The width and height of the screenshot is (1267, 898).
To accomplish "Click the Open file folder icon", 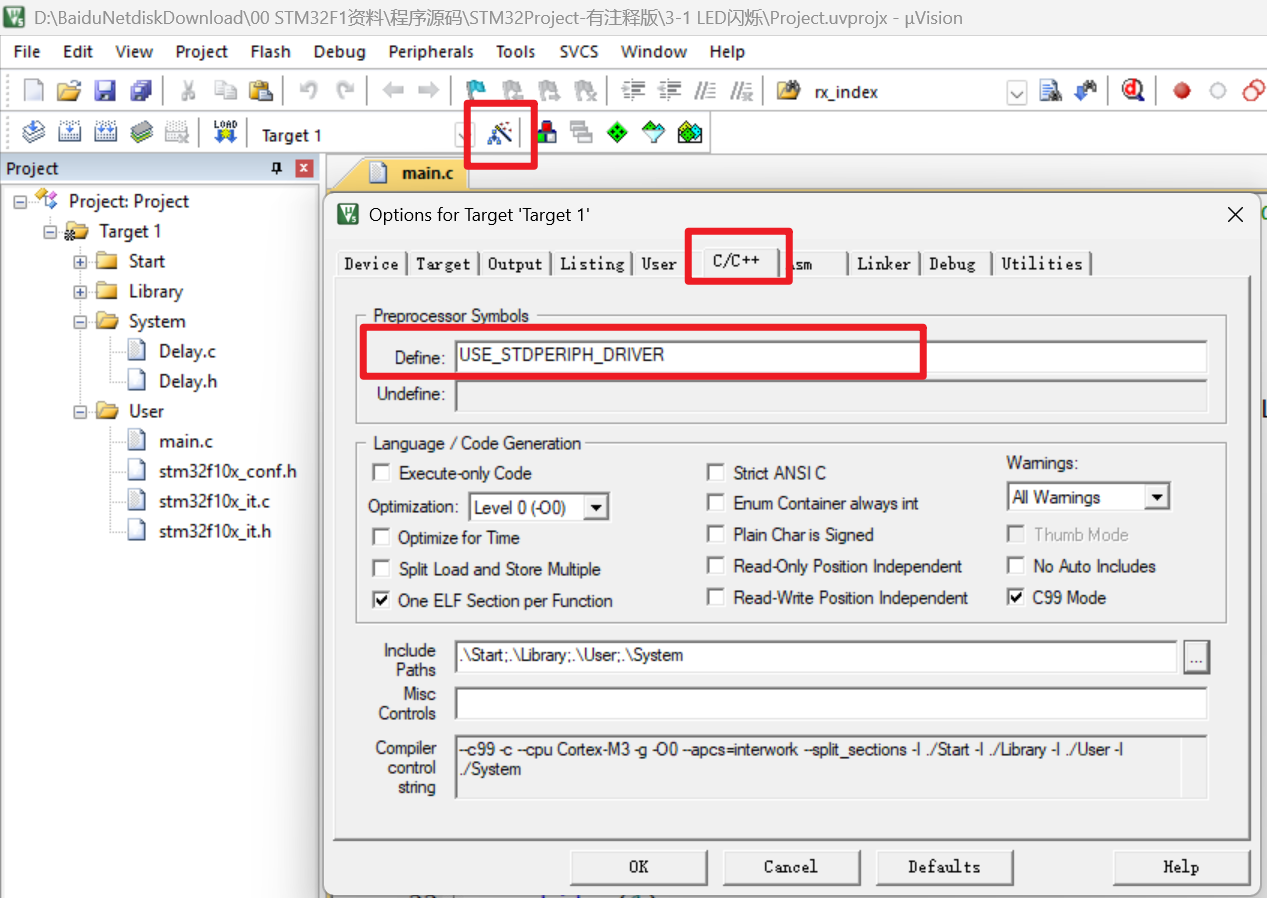I will pos(68,91).
